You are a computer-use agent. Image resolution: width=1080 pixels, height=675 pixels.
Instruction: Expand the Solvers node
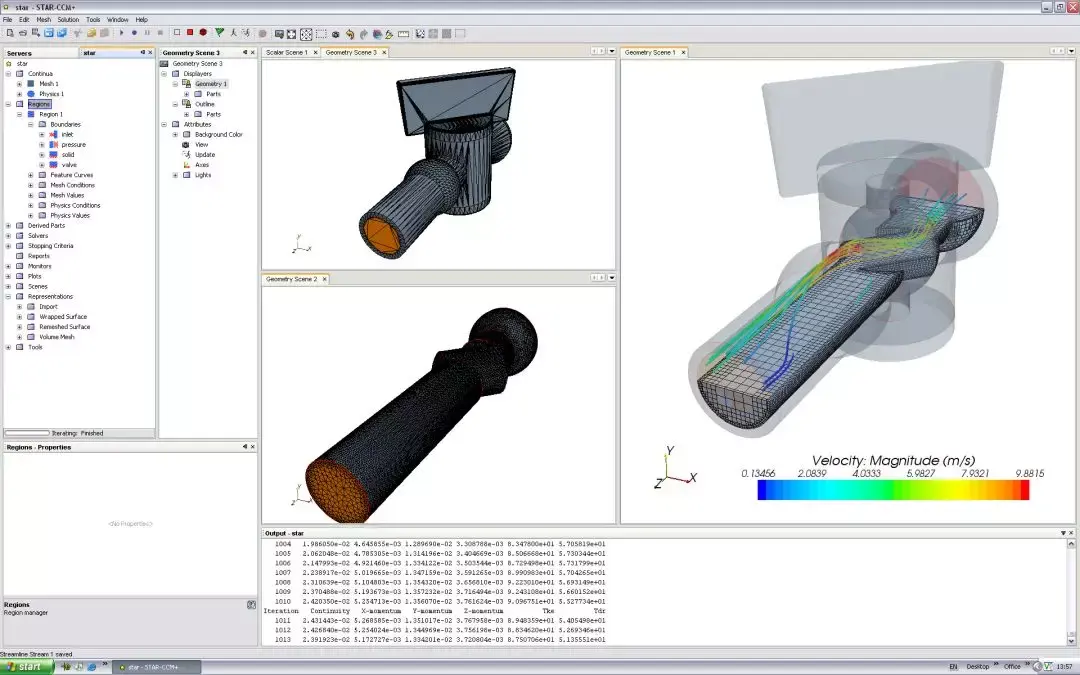(8, 236)
